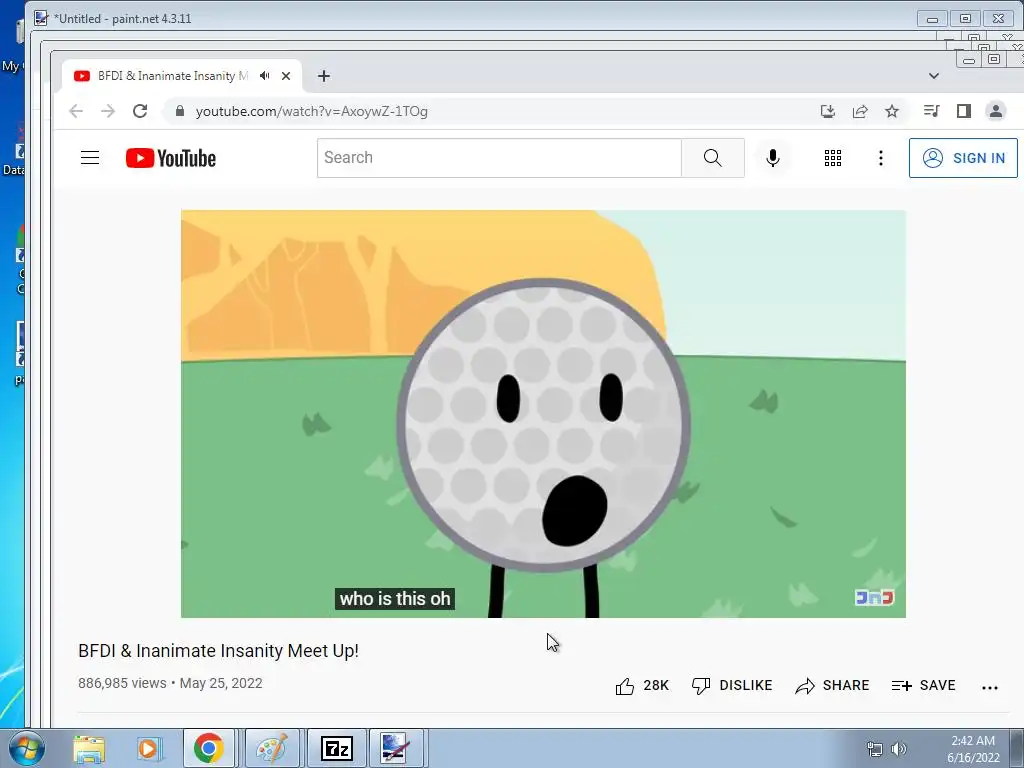The width and height of the screenshot is (1024, 768).
Task: Open more actions ellipsis below video
Action: (x=990, y=687)
